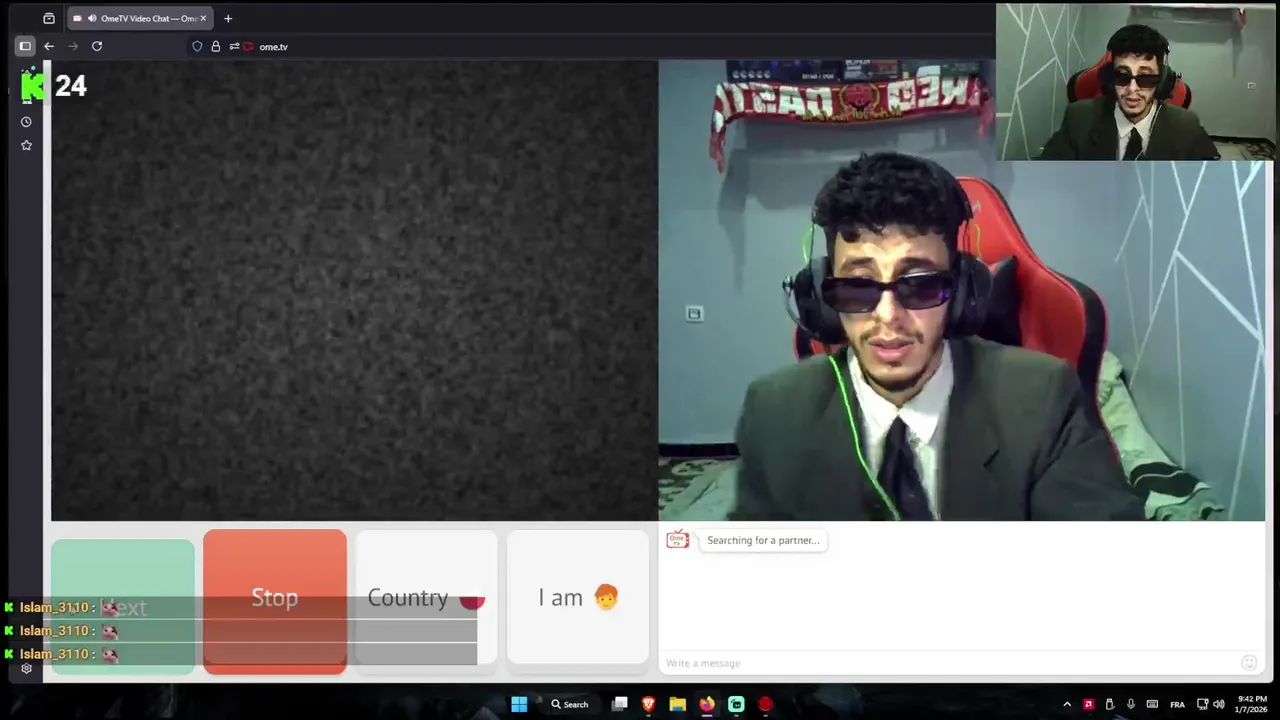Viewport: 1280px width, 720px height.
Task: Open site permissions icon in address bar
Action: (x=234, y=46)
